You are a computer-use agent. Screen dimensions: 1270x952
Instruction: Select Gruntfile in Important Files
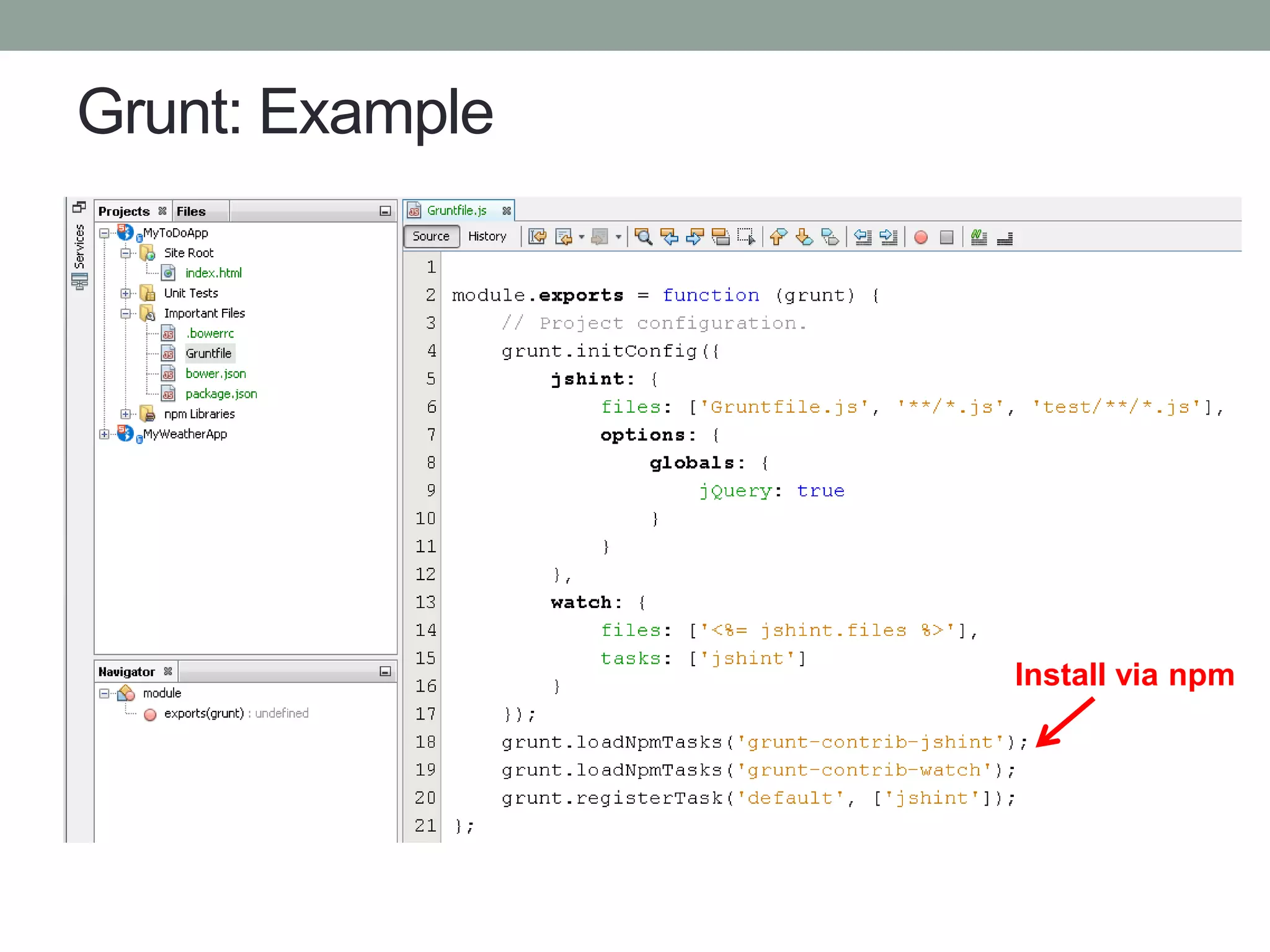208,353
